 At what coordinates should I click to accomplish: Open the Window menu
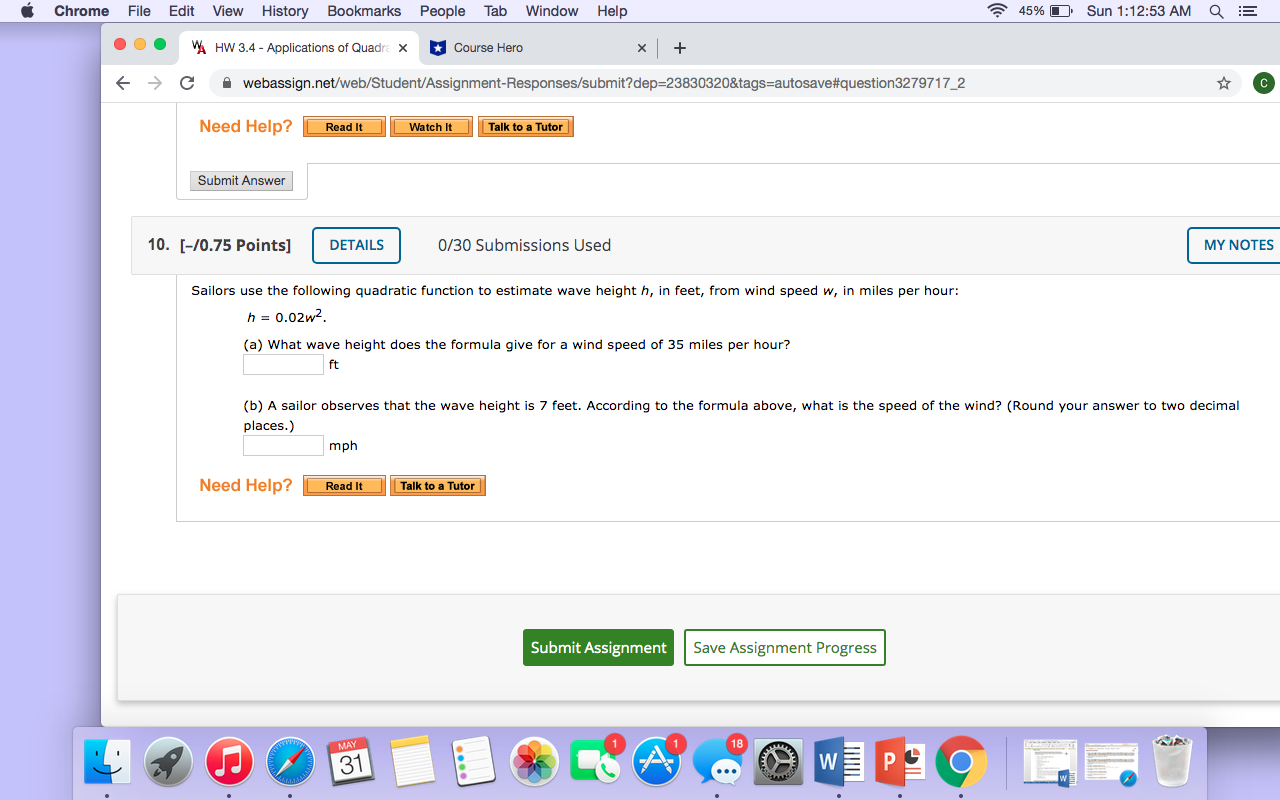[x=552, y=11]
